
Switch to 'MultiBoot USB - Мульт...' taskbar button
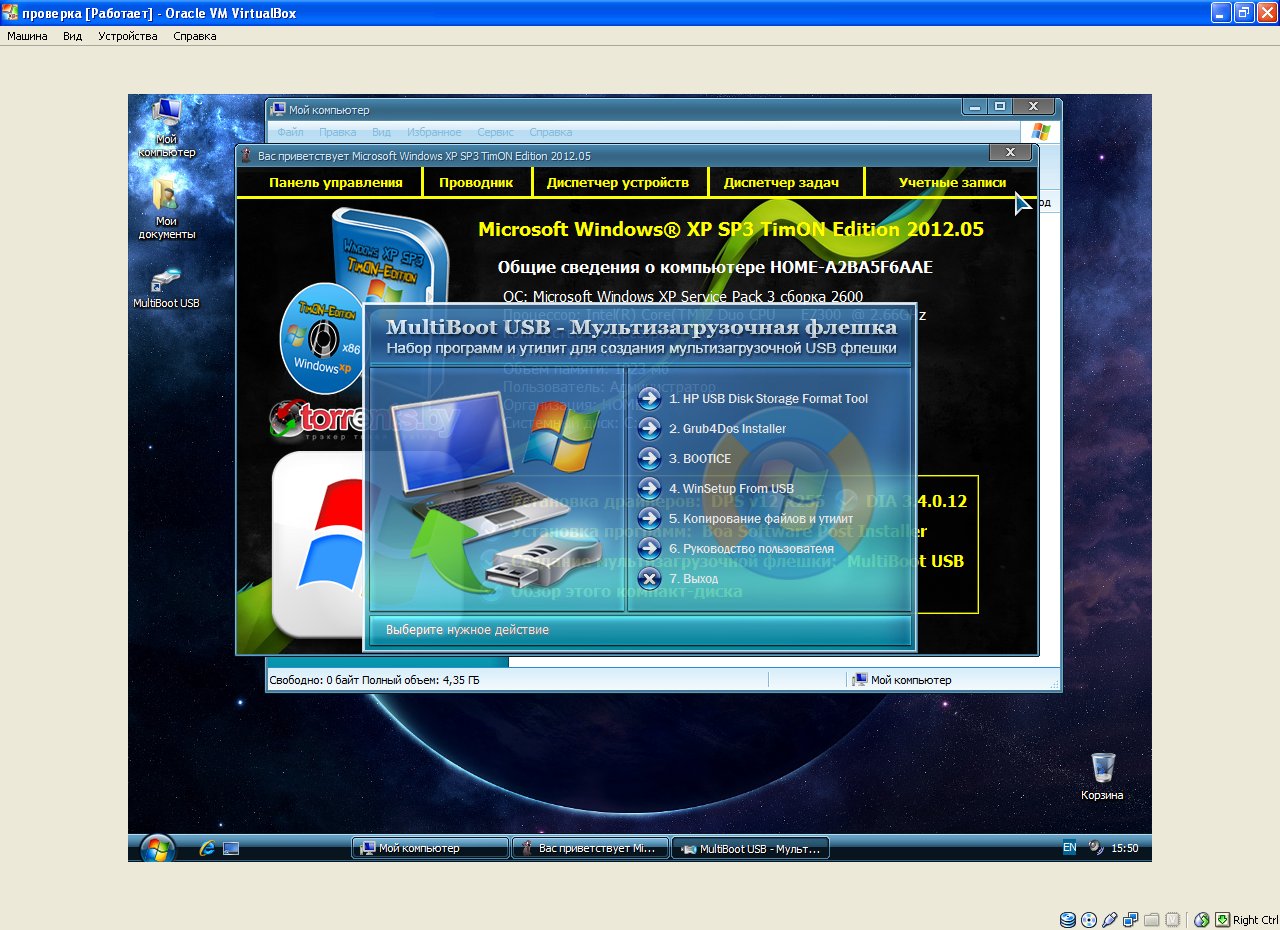click(750, 848)
